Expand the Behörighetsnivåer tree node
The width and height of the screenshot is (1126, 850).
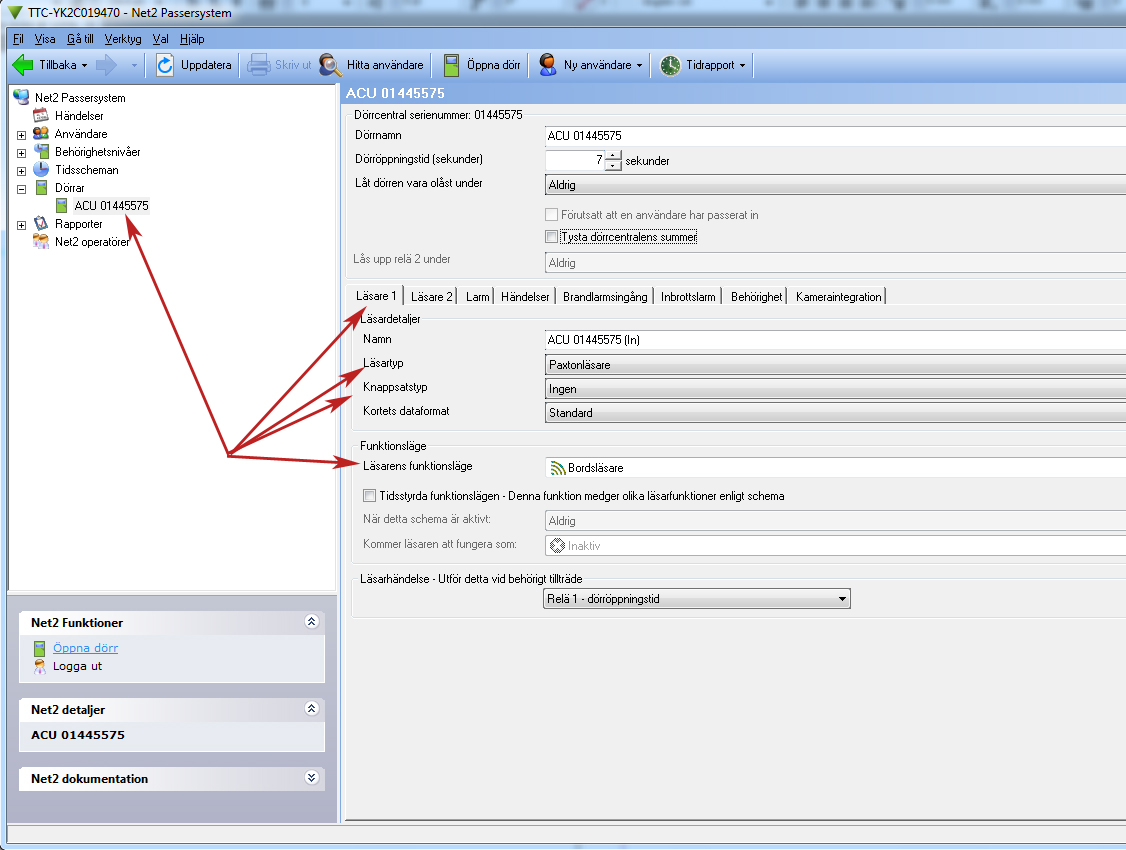[x=22, y=153]
